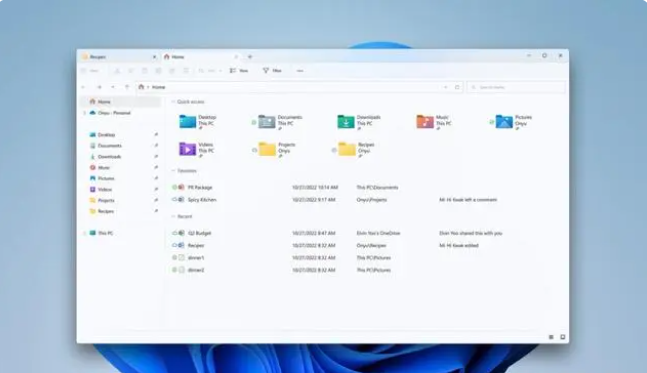Collapse the Favorites section
The width and height of the screenshot is (647, 373).
pyautogui.click(x=173, y=170)
